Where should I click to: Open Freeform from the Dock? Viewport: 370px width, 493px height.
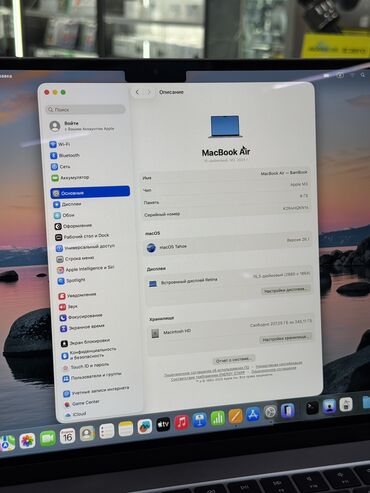pyautogui.click(x=145, y=426)
